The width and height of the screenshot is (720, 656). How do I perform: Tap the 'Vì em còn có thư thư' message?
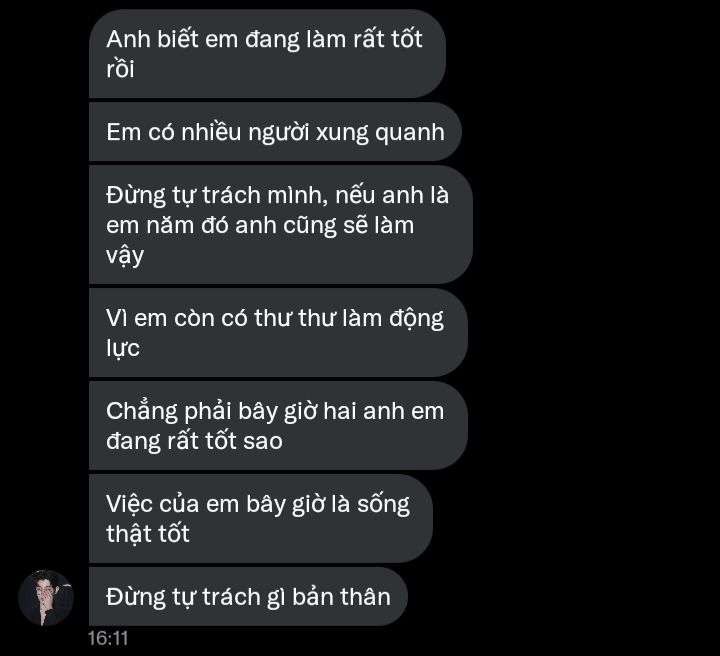(278, 333)
